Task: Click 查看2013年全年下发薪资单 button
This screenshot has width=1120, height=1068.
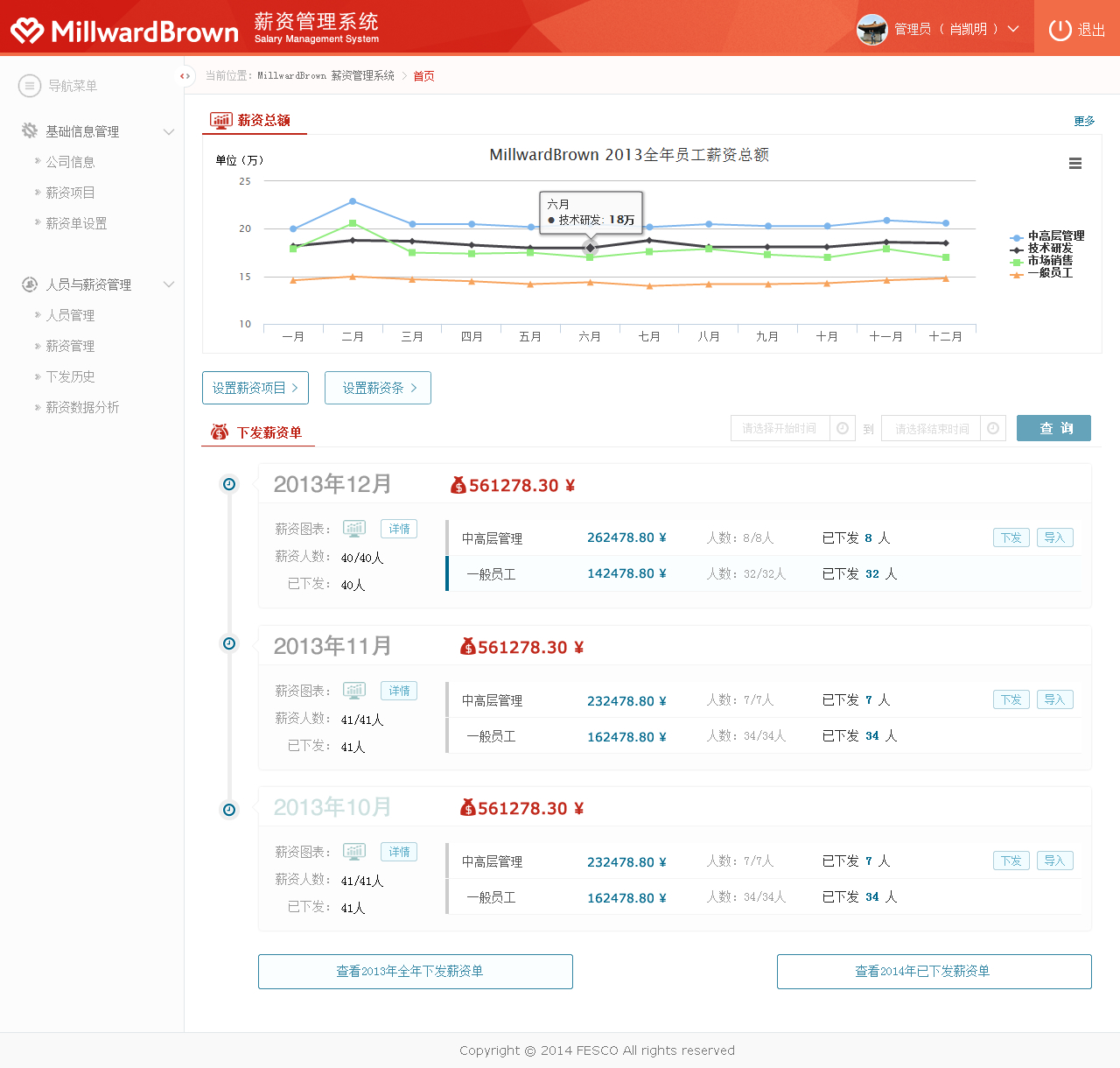Action: (x=416, y=972)
